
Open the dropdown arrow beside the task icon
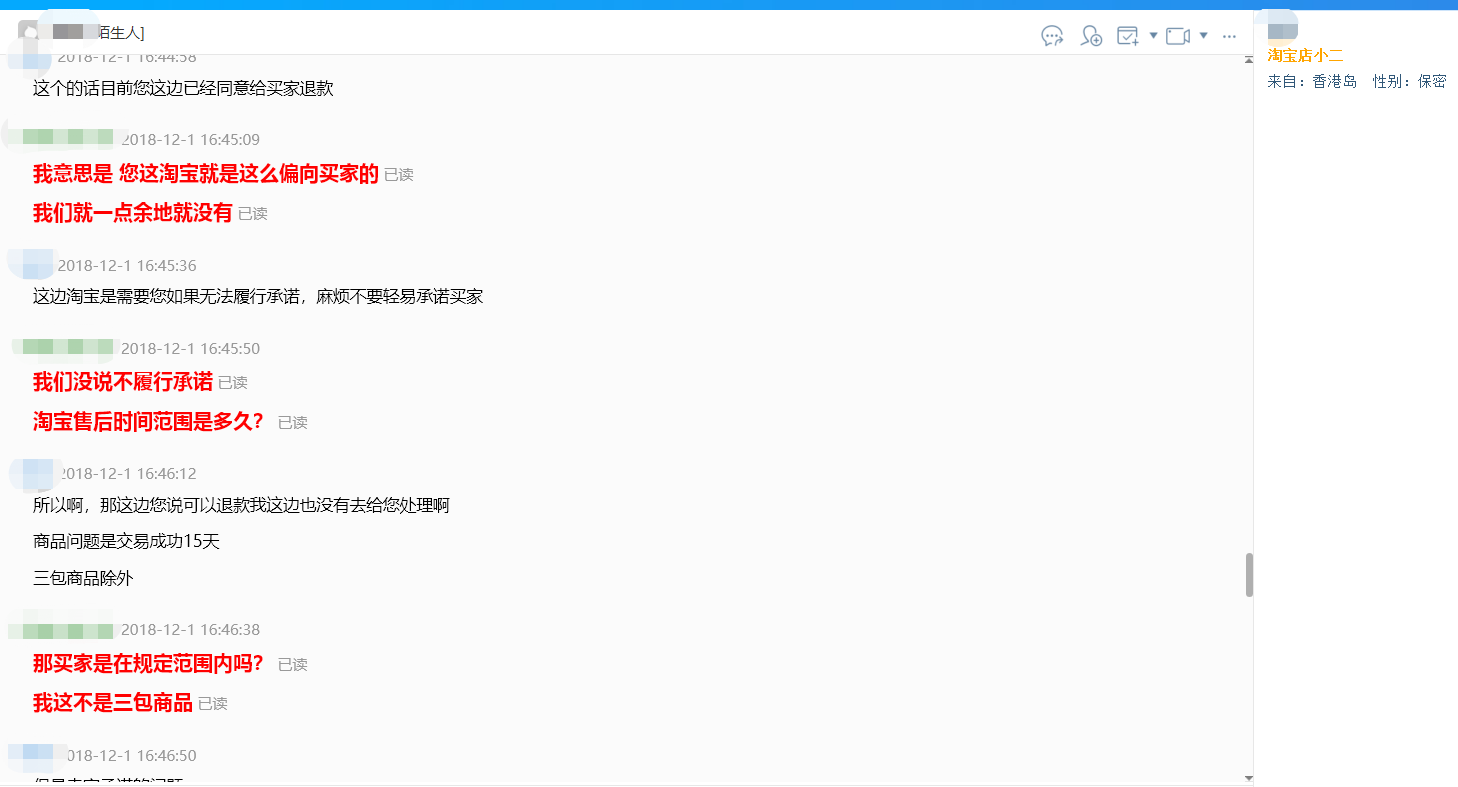point(1153,35)
